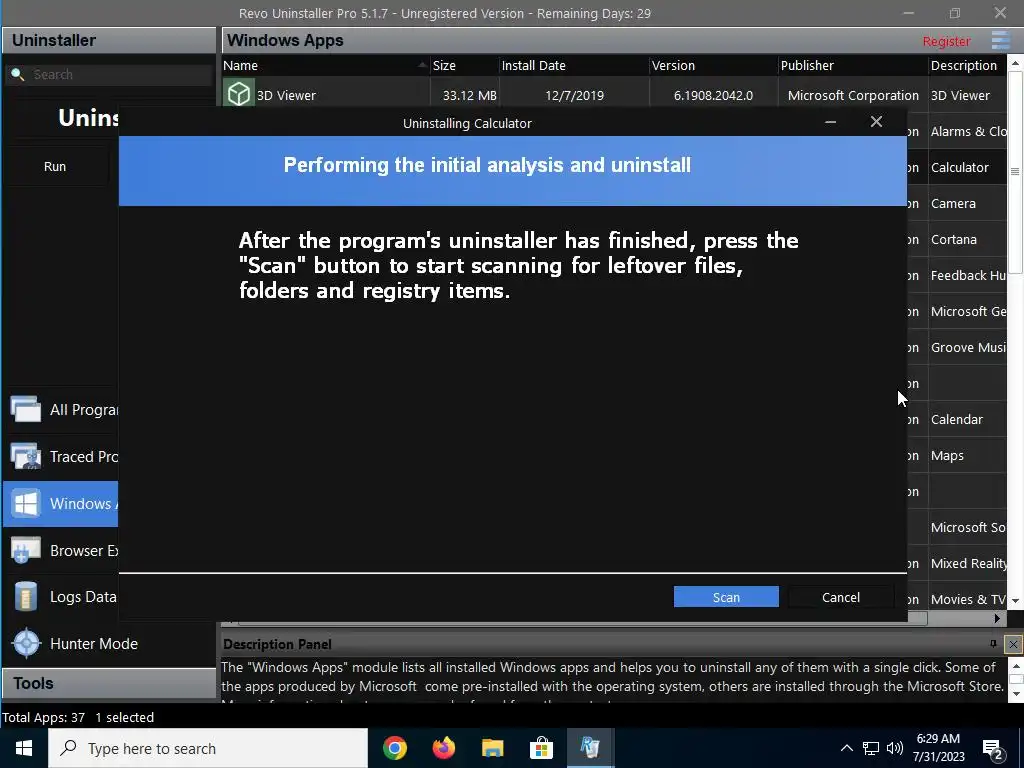Click the taskbar search box

[208, 748]
